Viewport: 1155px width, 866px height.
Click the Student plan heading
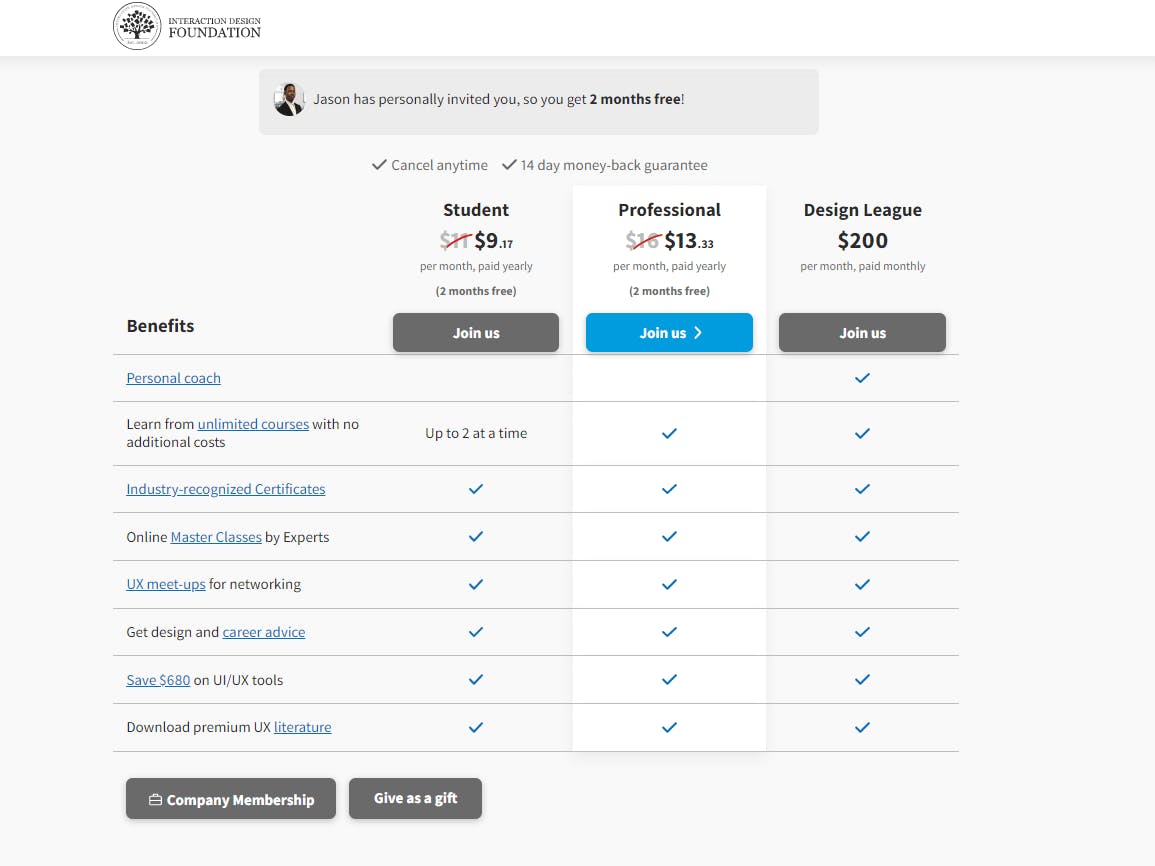coord(476,210)
